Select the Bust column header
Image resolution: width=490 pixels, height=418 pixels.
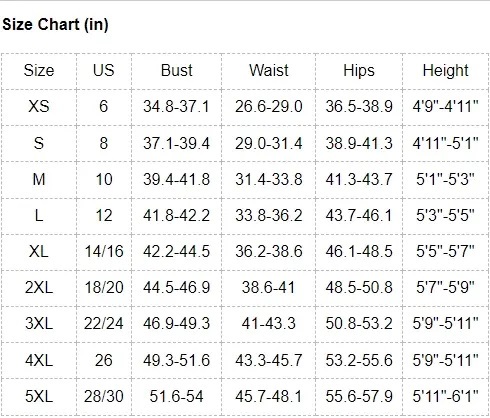[177, 70]
